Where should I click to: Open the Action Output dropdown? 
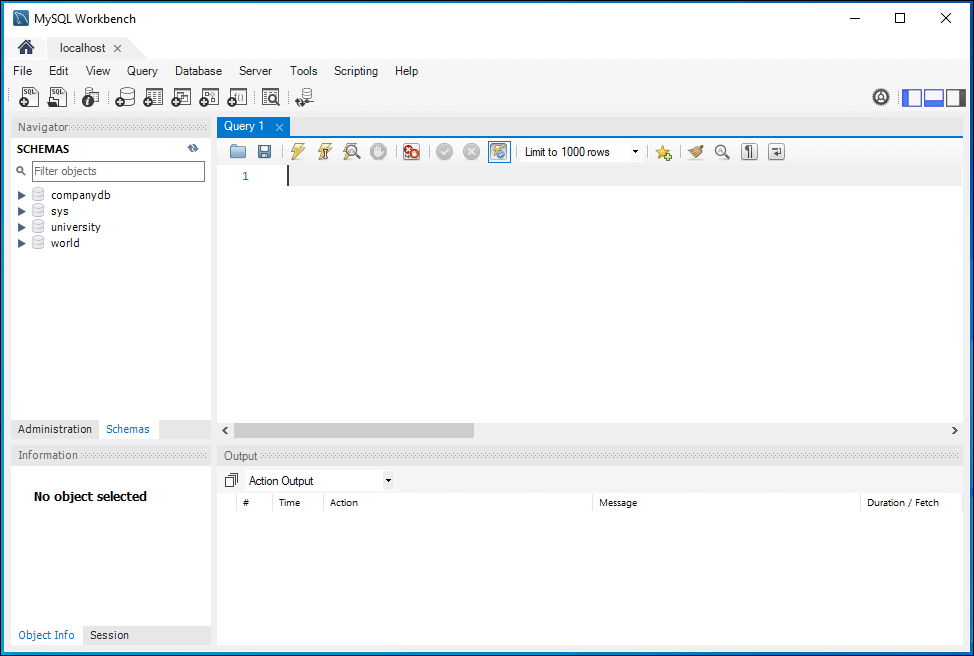click(x=319, y=481)
